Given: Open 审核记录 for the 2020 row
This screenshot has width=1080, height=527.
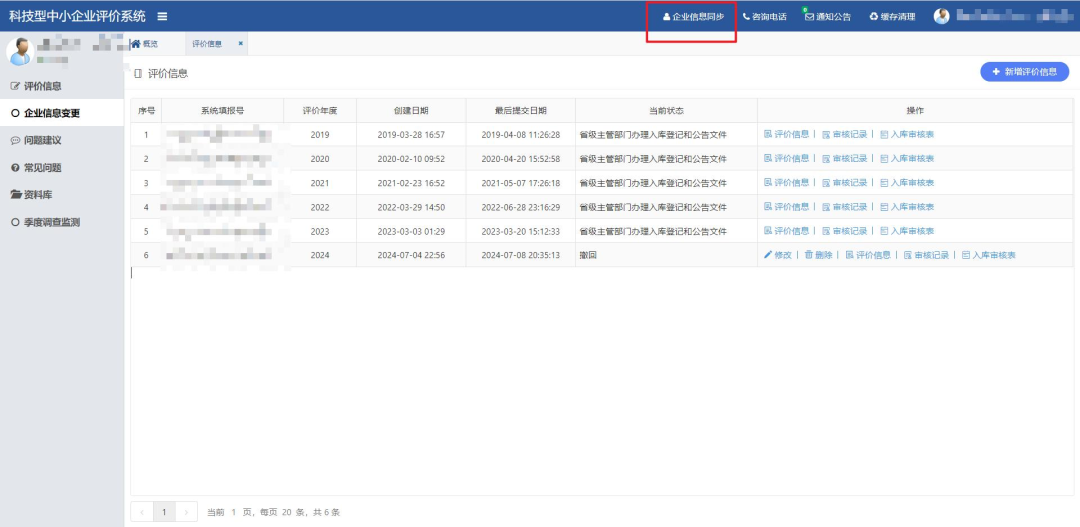Looking at the screenshot, I should click(844, 158).
